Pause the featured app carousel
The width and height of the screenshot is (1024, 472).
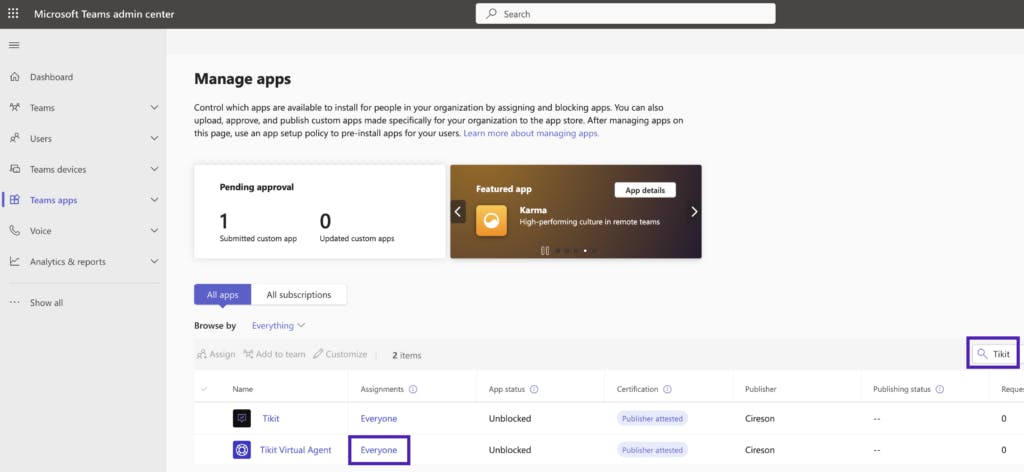coord(545,251)
